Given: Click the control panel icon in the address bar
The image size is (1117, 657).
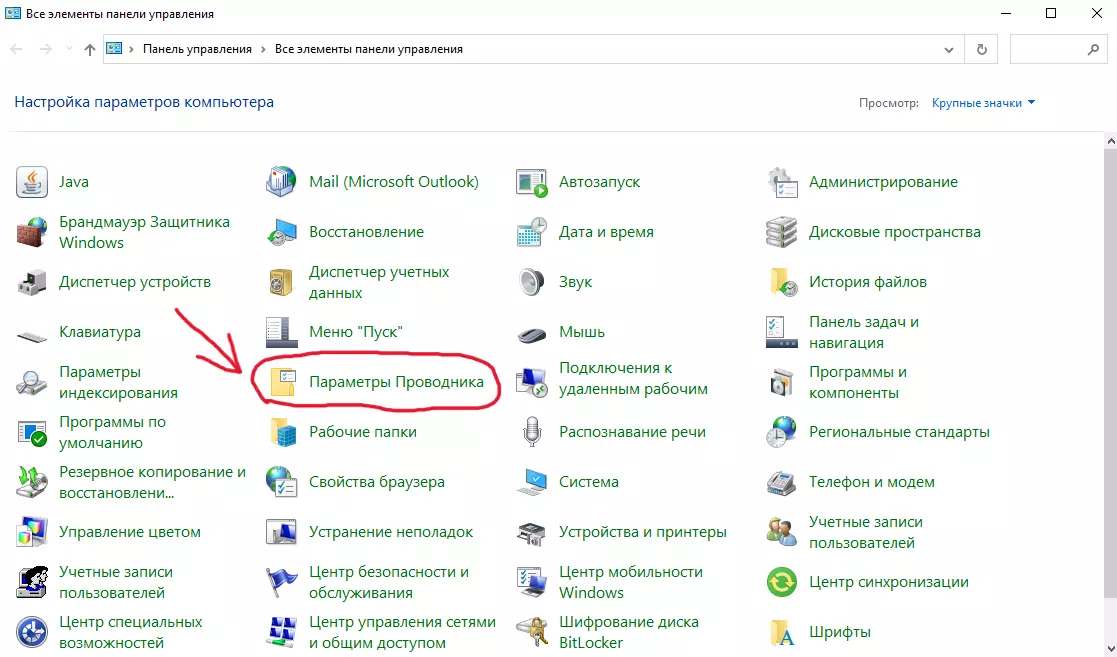Looking at the screenshot, I should point(114,48).
